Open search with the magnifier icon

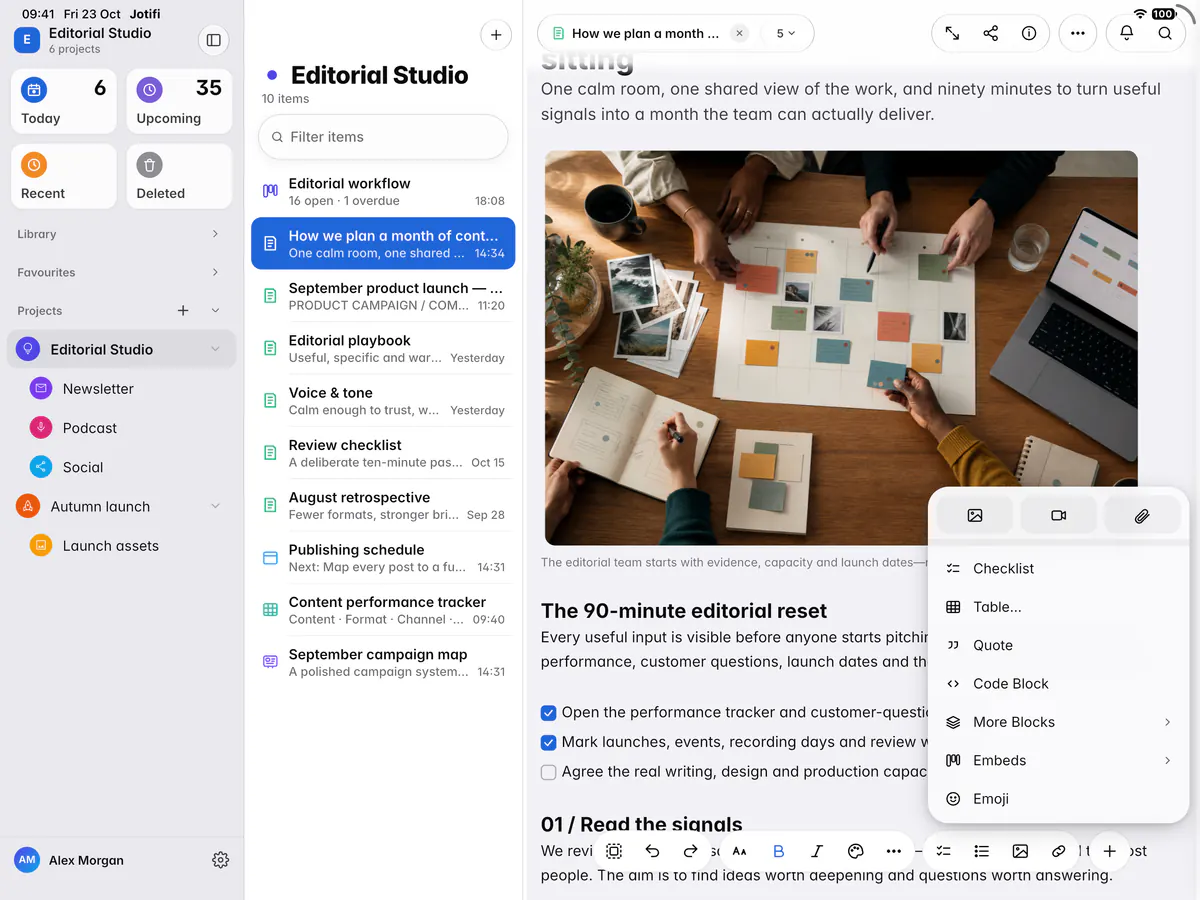(x=1165, y=33)
